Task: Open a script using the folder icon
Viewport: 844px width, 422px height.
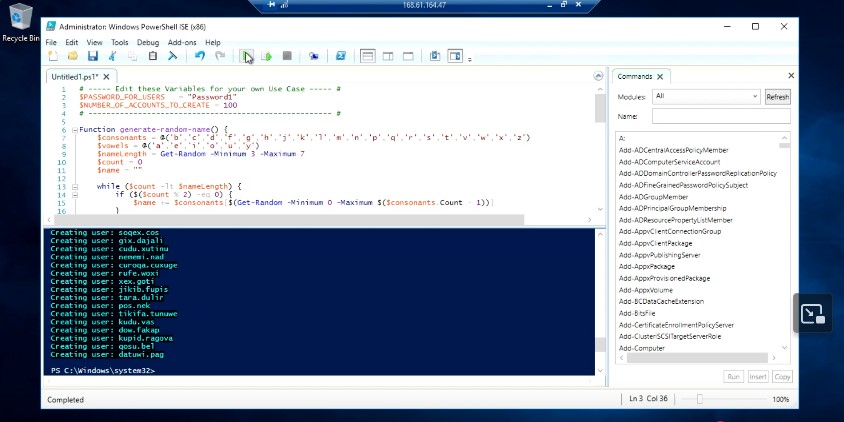Action: coord(73,56)
